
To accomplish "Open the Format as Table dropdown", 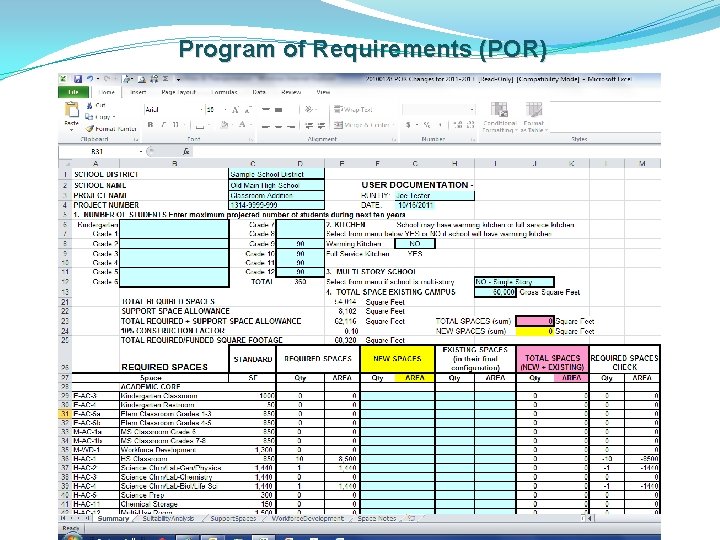I will (534, 118).
